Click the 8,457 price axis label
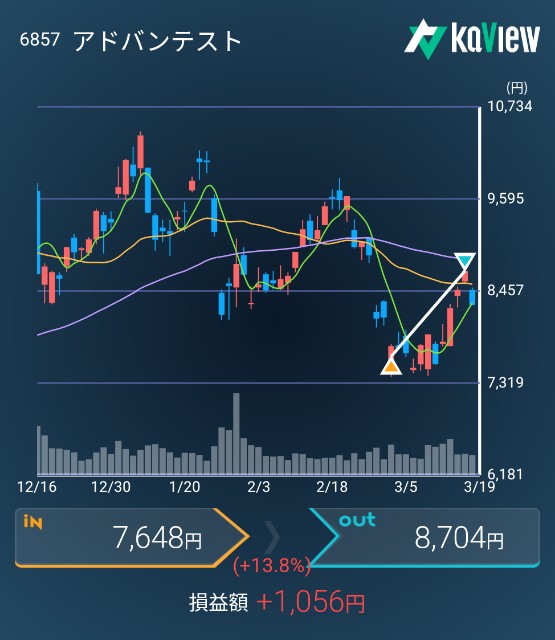This screenshot has width=555, height=640. click(x=506, y=290)
